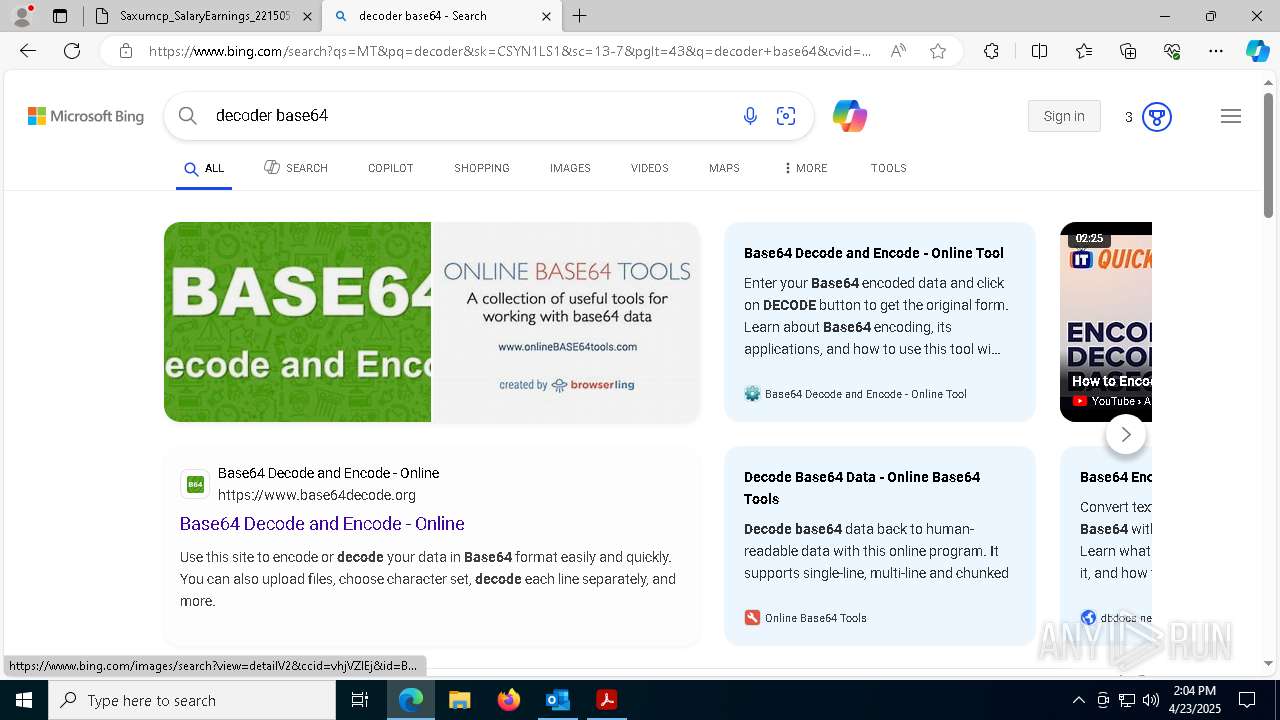Viewport: 1280px width, 720px height.
Task: Click the https://www.base64decode.org URL text
Action: click(x=317, y=495)
